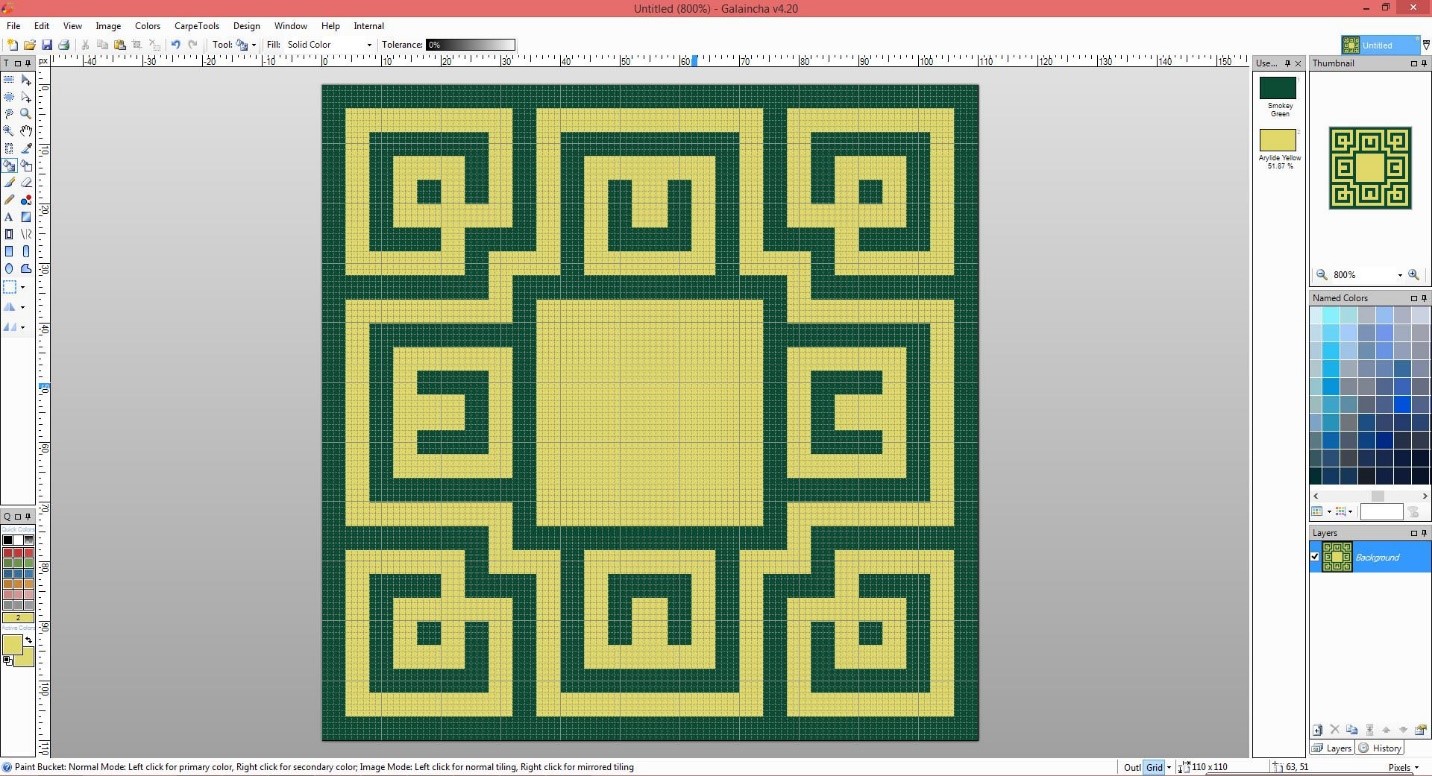The image size is (1432, 776).
Task: Select the Paint Bucket tool
Action: coord(9,166)
